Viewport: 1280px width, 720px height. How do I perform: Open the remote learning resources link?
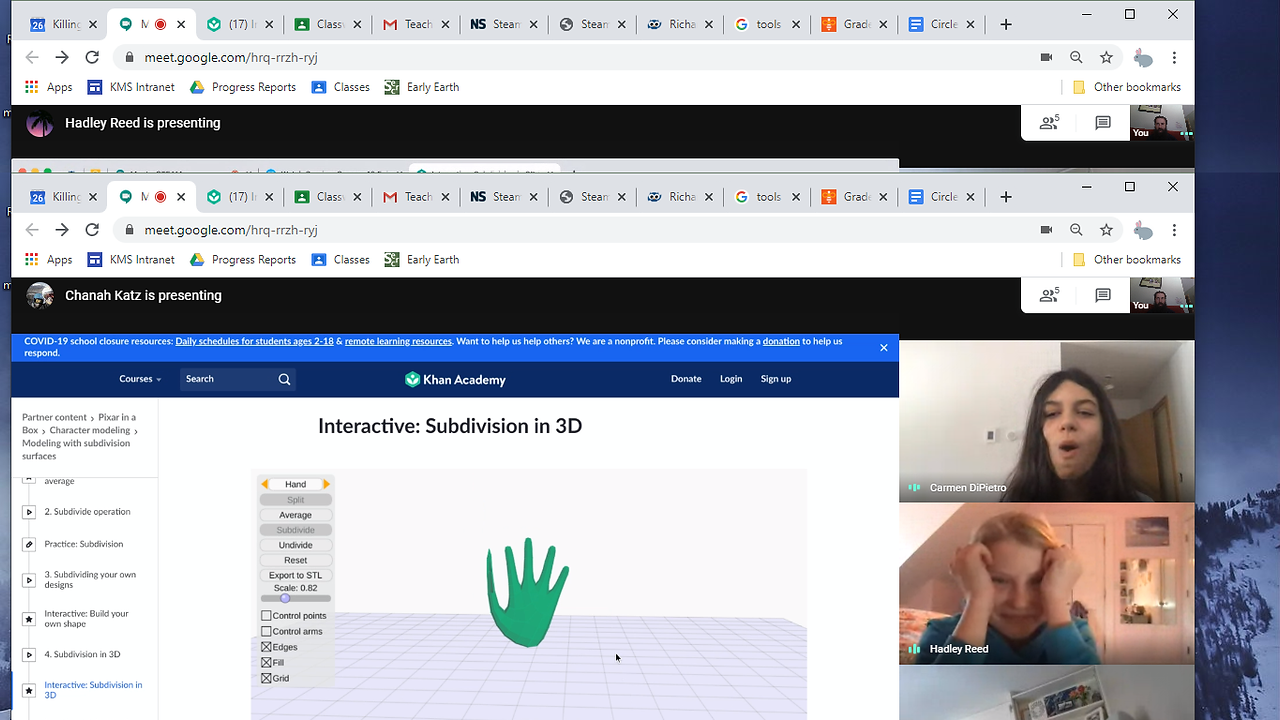tap(398, 341)
